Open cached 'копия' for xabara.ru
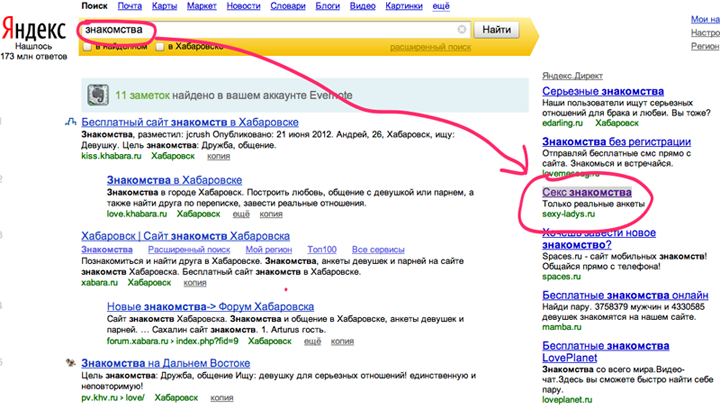 click(x=195, y=283)
